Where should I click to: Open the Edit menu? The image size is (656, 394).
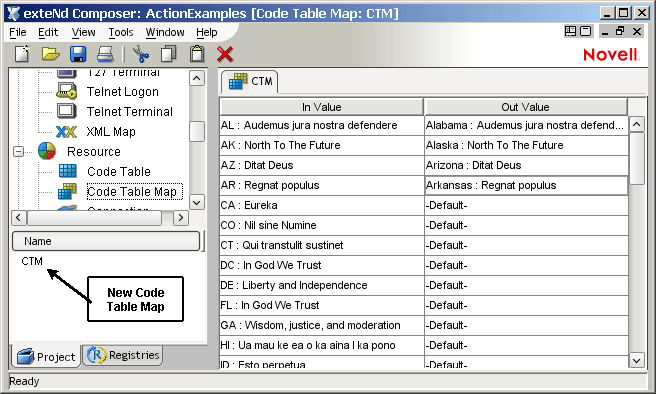pyautogui.click(x=48, y=32)
